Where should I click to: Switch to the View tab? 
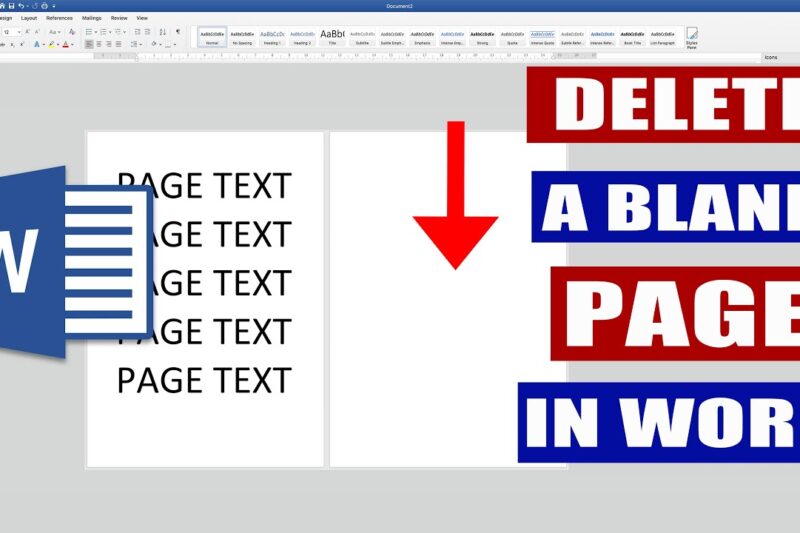142,18
